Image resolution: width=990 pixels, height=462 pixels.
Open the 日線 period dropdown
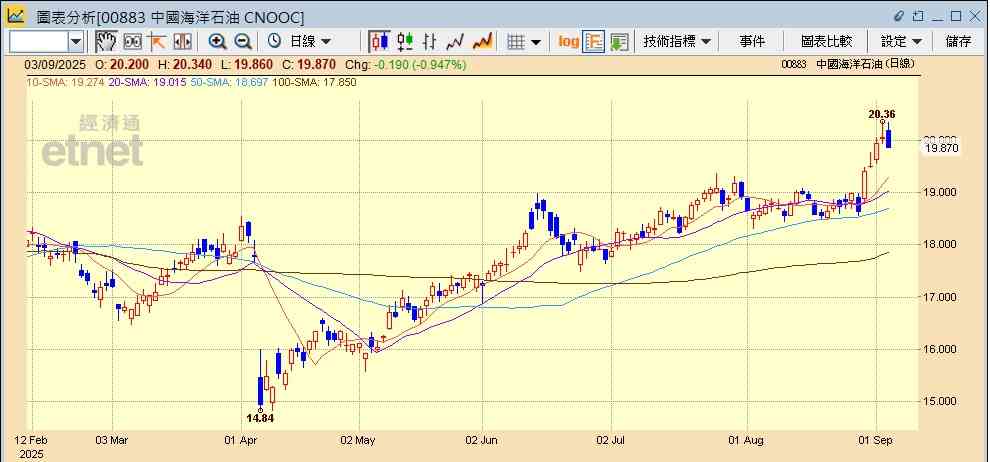pyautogui.click(x=310, y=42)
